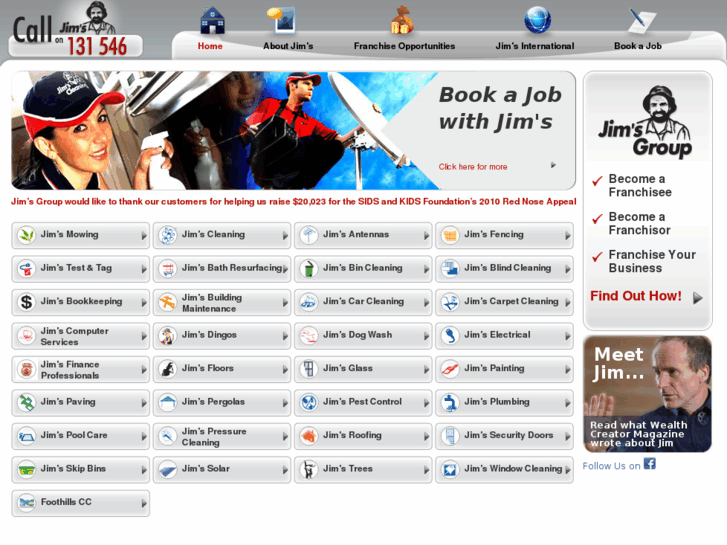Viewport: 727px width, 545px height.
Task: Click the arrow on Jim's Pest Control button
Action: coord(426,403)
